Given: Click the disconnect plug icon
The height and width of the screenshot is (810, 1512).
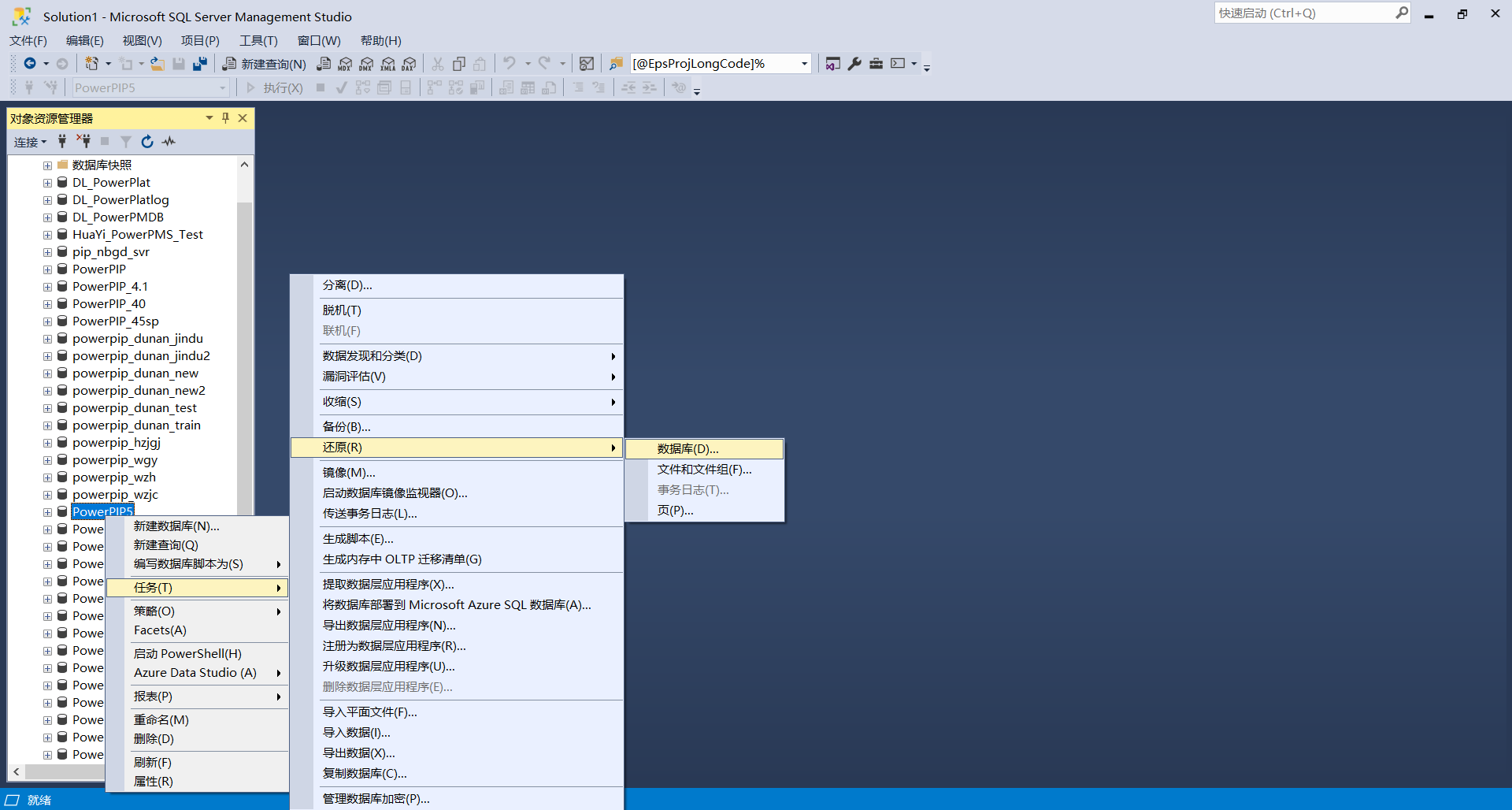Looking at the screenshot, I should [x=83, y=141].
